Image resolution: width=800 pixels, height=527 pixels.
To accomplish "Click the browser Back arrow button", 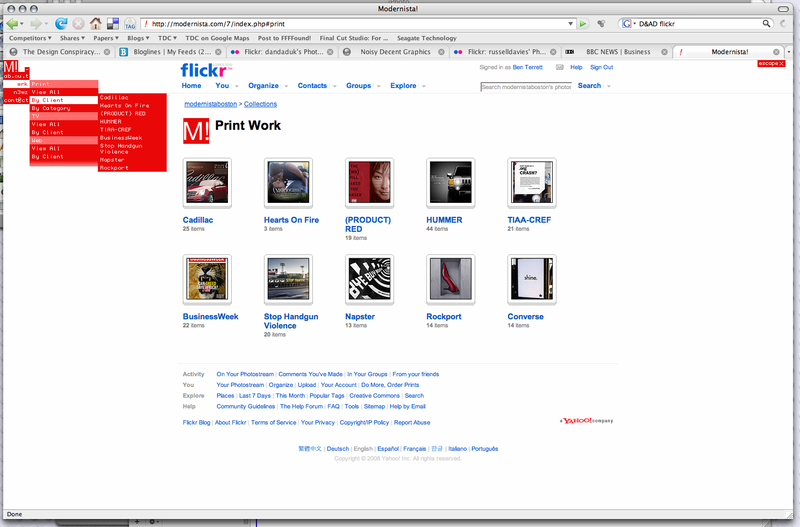I will [13, 23].
